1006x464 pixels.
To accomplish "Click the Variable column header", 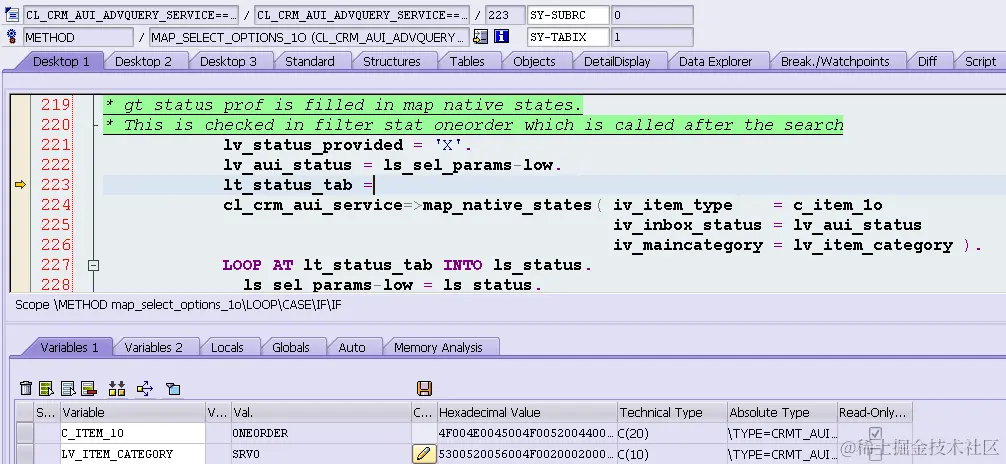I will click(133, 413).
